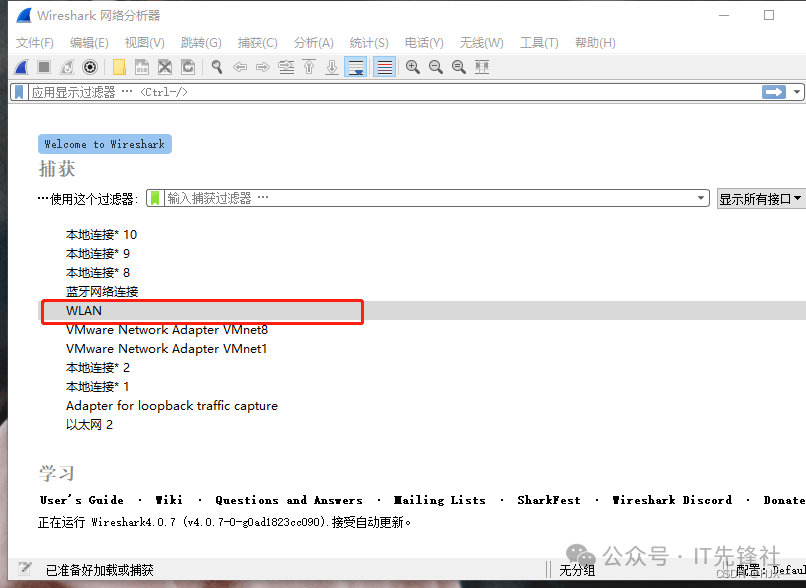Expand the capture filter dropdown arrow
806x588 pixels.
702,198
